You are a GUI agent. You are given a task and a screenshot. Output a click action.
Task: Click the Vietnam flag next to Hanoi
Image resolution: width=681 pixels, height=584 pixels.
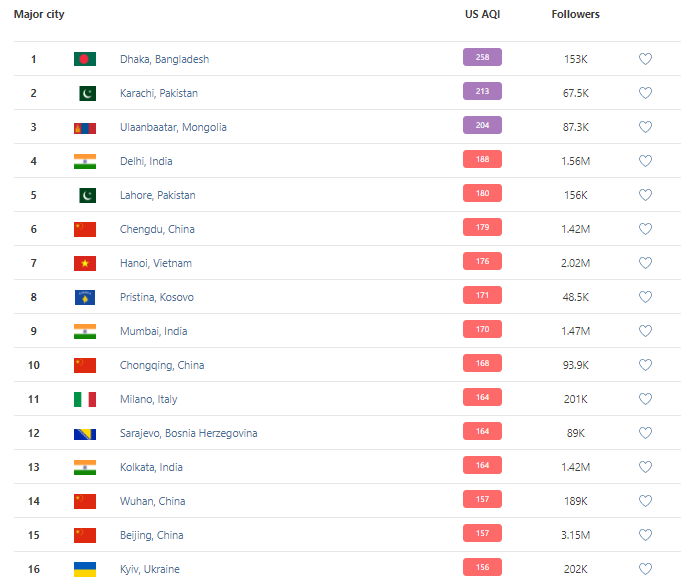click(x=85, y=263)
